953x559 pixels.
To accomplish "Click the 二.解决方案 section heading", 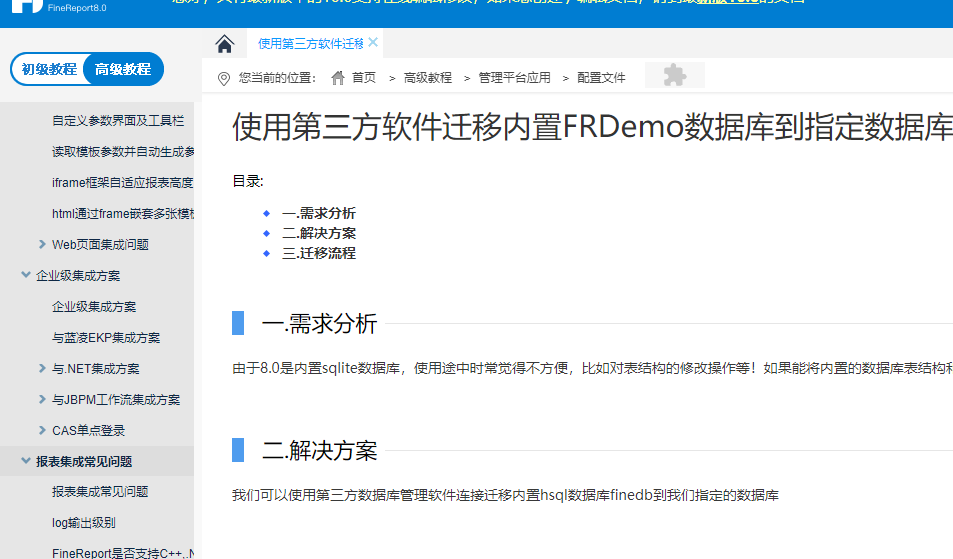I will pos(320,451).
